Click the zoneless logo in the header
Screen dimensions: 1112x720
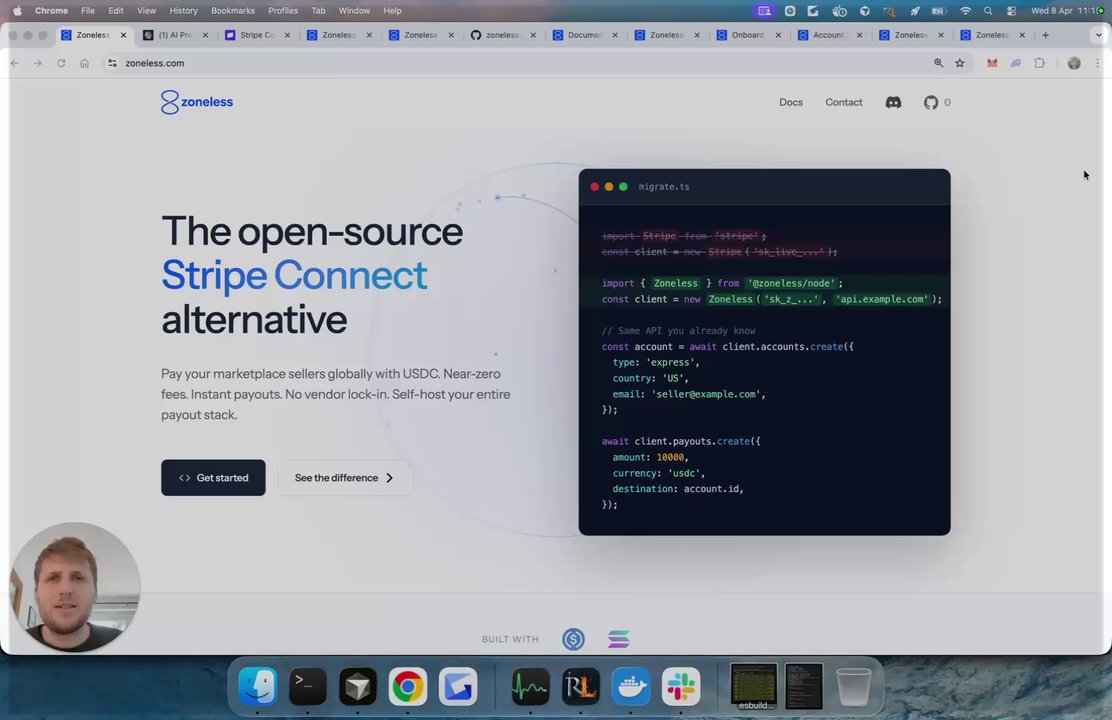pos(196,102)
